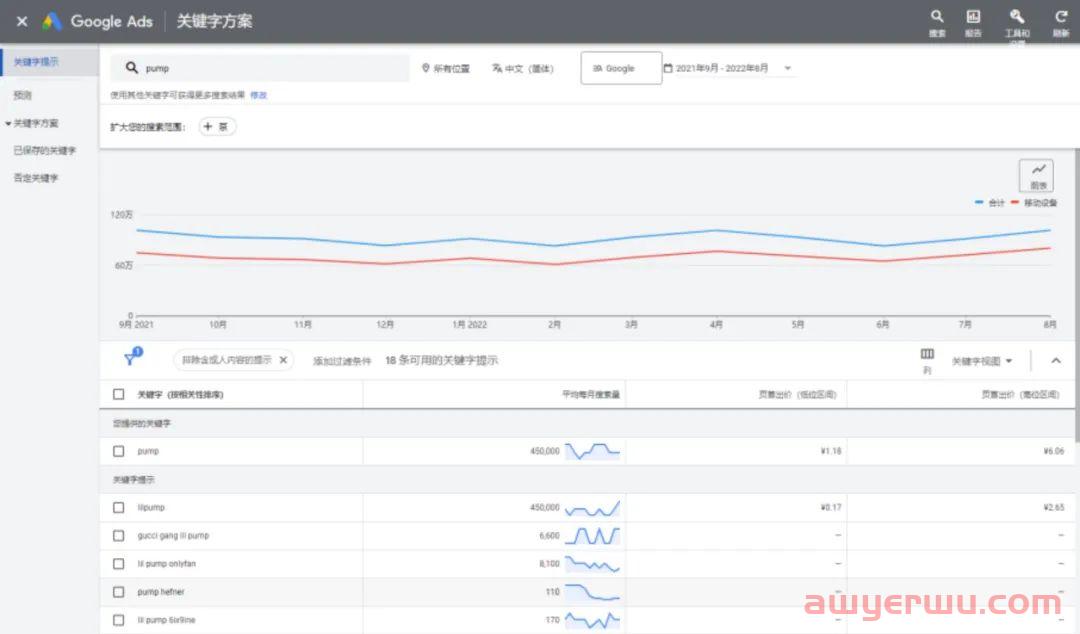Click the 6,600 searches value

[550, 535]
